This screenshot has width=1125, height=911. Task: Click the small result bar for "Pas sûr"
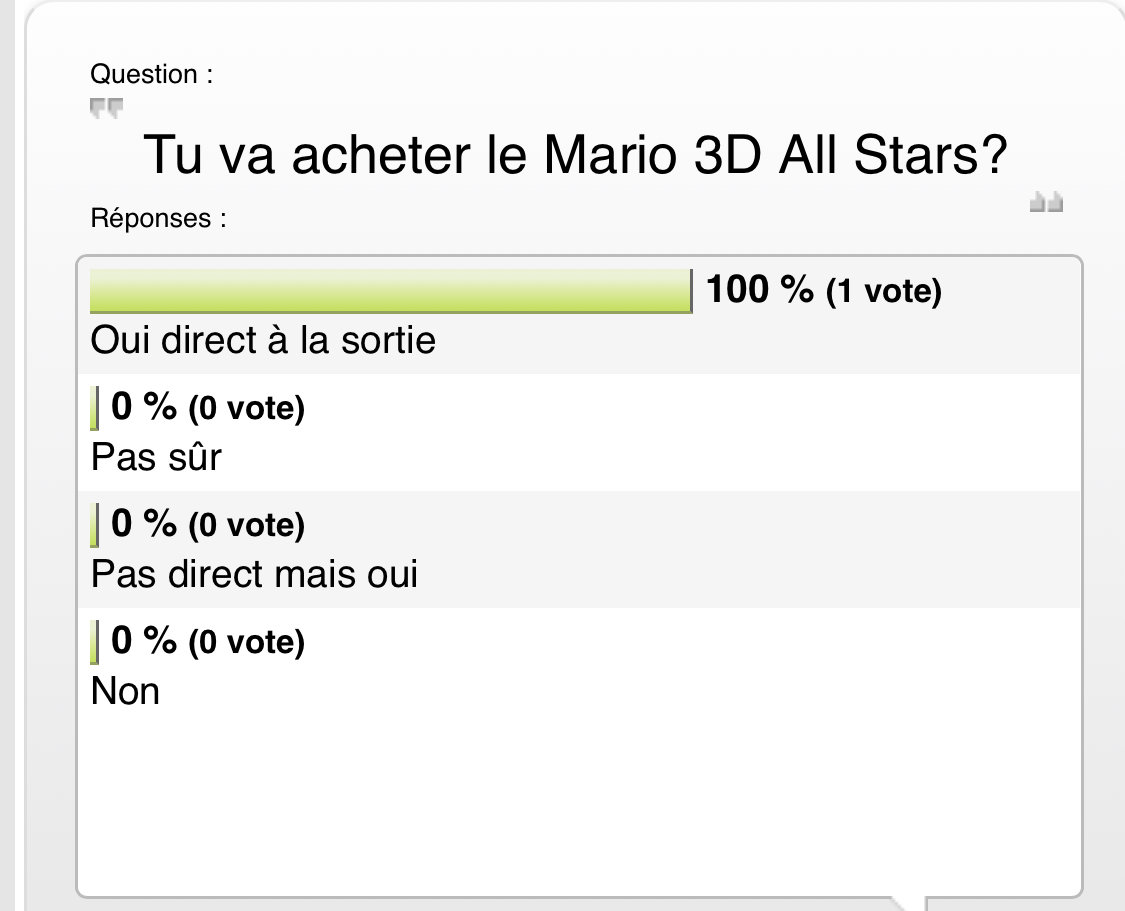click(94, 408)
